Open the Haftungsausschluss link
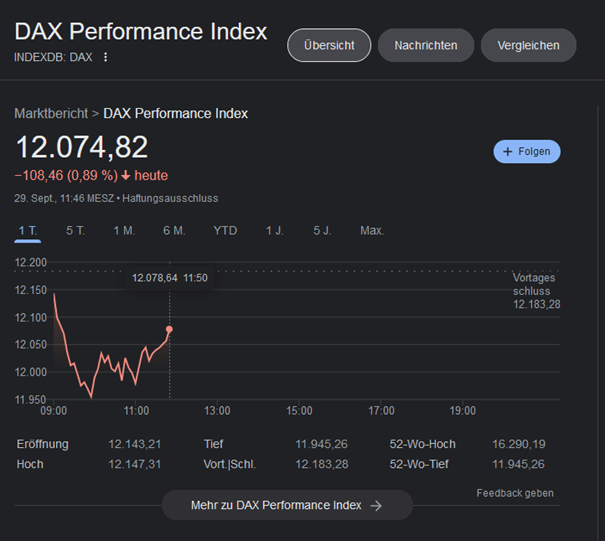The width and height of the screenshot is (605, 541). click(x=170, y=198)
